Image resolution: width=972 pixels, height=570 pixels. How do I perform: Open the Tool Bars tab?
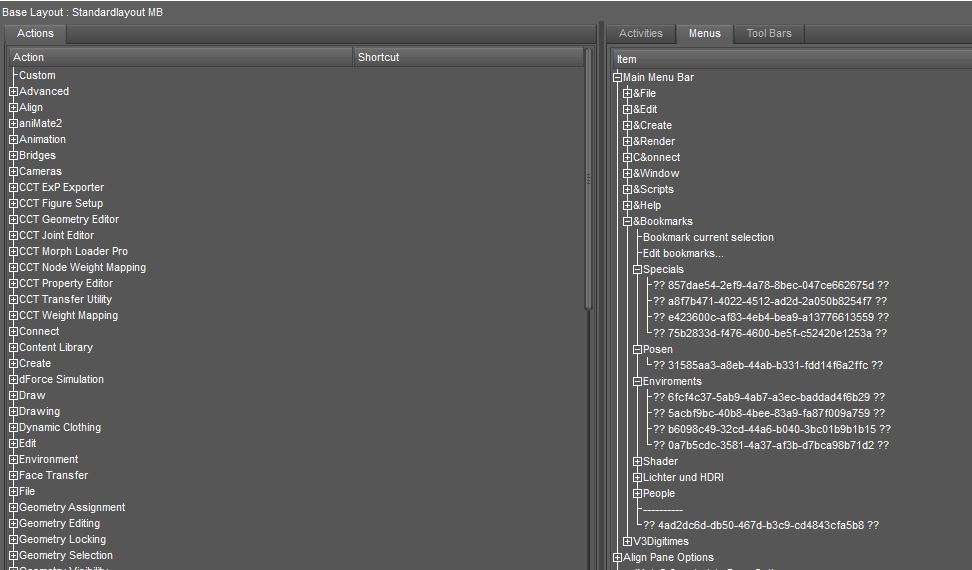click(x=769, y=33)
